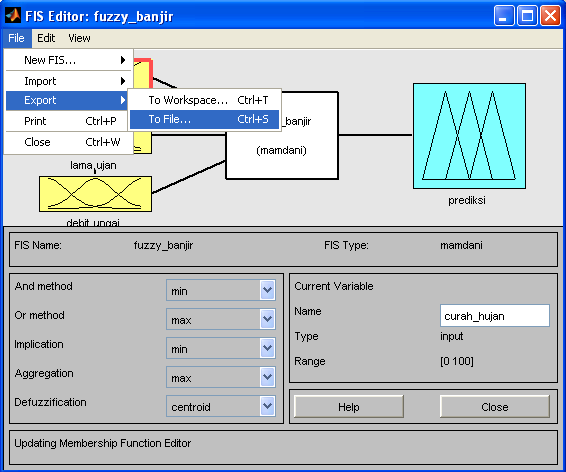Image resolution: width=566 pixels, height=472 pixels.
Task: Click the status text Updating Membership Function Editor
Action: coord(103,443)
